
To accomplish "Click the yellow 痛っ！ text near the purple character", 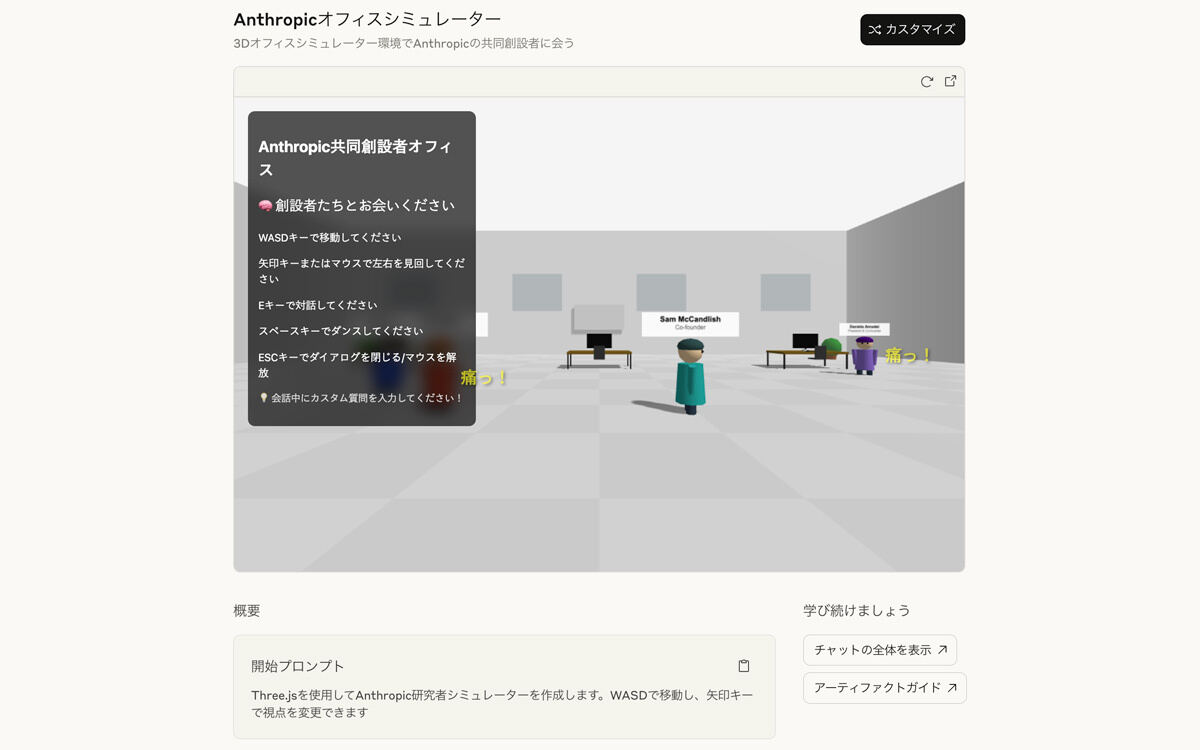I will pos(908,355).
